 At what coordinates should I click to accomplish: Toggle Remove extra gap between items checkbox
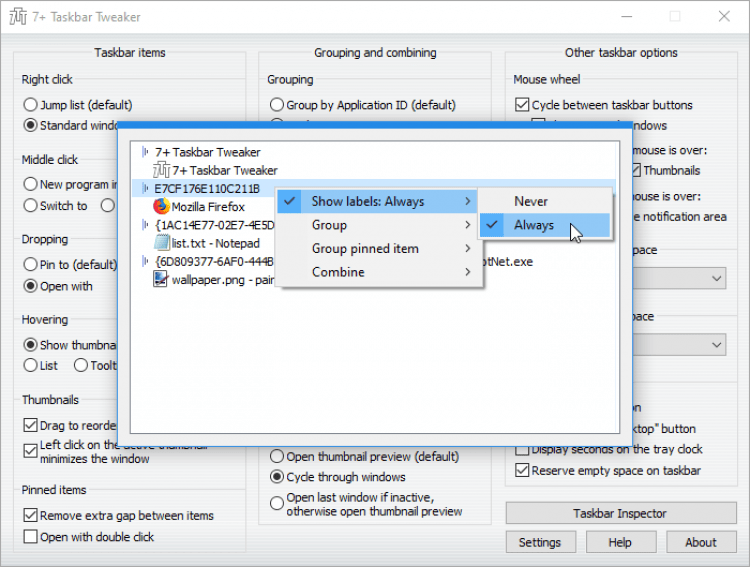coord(30,516)
